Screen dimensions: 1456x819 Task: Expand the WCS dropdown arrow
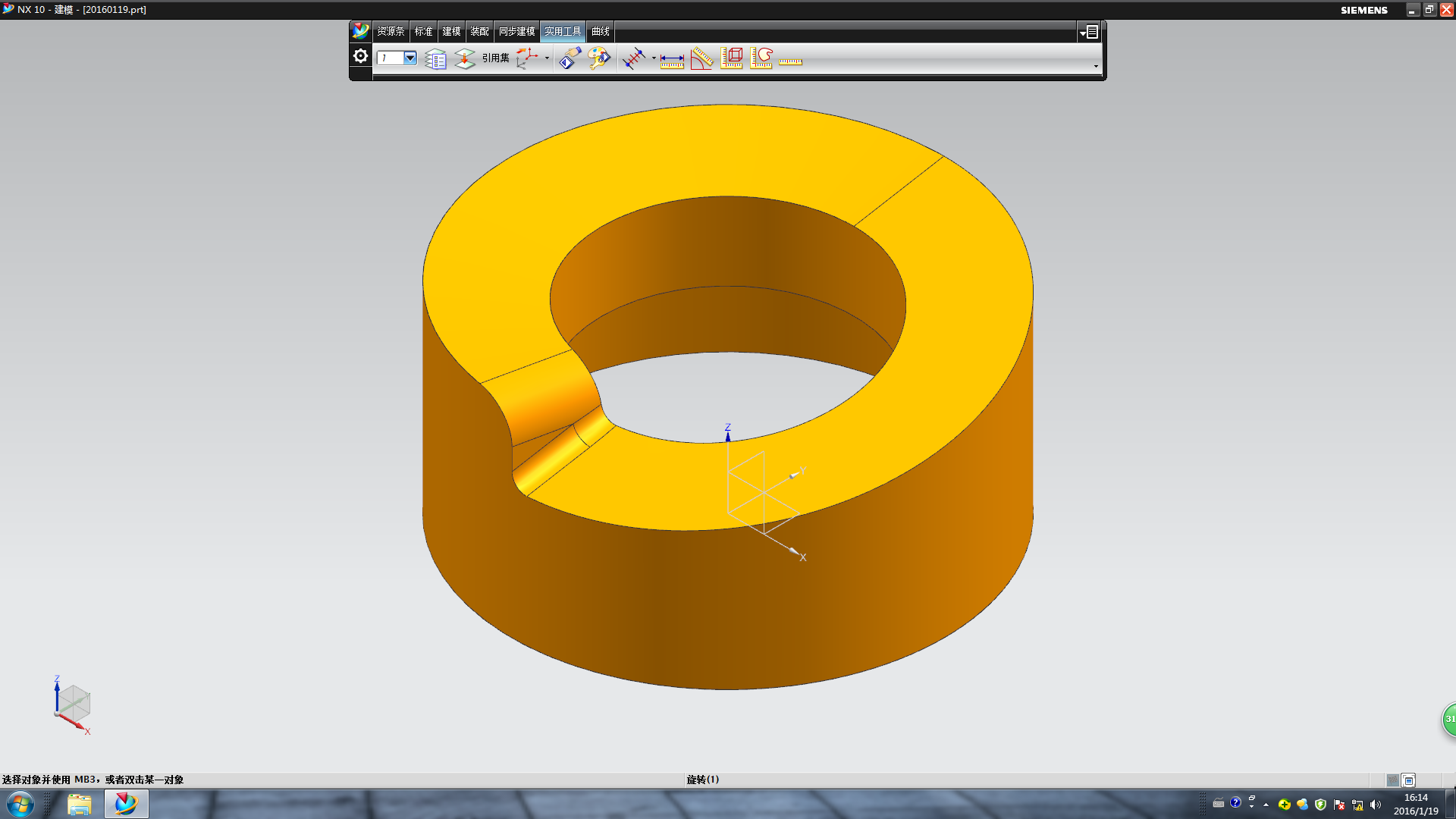(547, 58)
